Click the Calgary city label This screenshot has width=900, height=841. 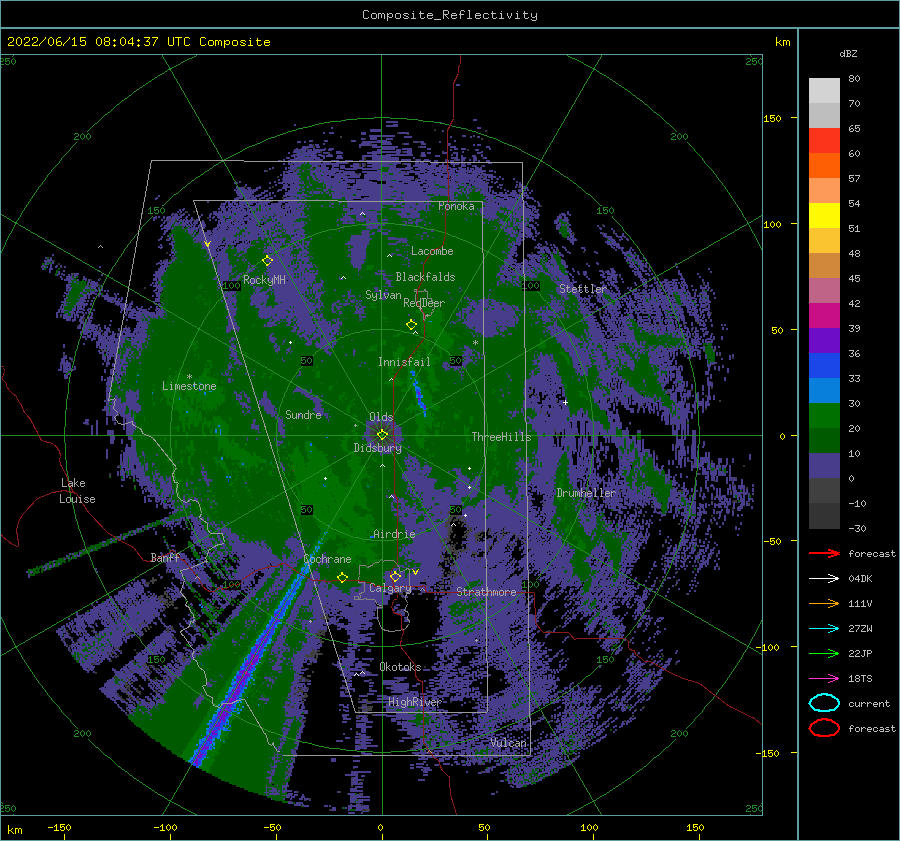(390, 588)
